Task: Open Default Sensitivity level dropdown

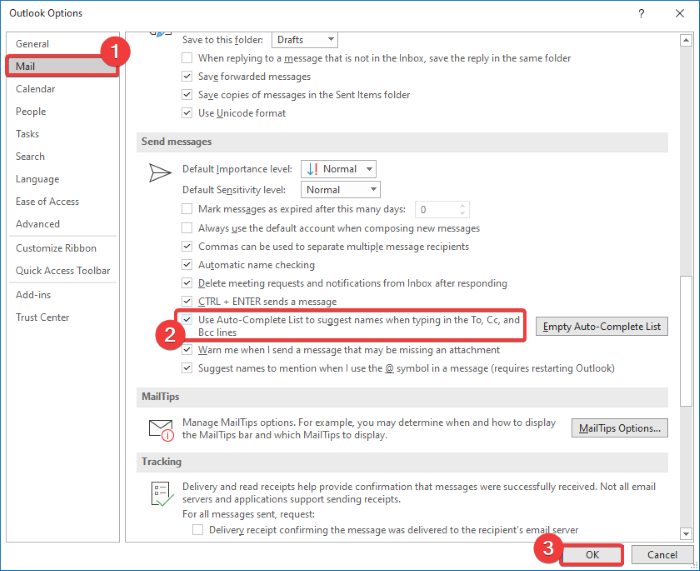Action: point(341,189)
